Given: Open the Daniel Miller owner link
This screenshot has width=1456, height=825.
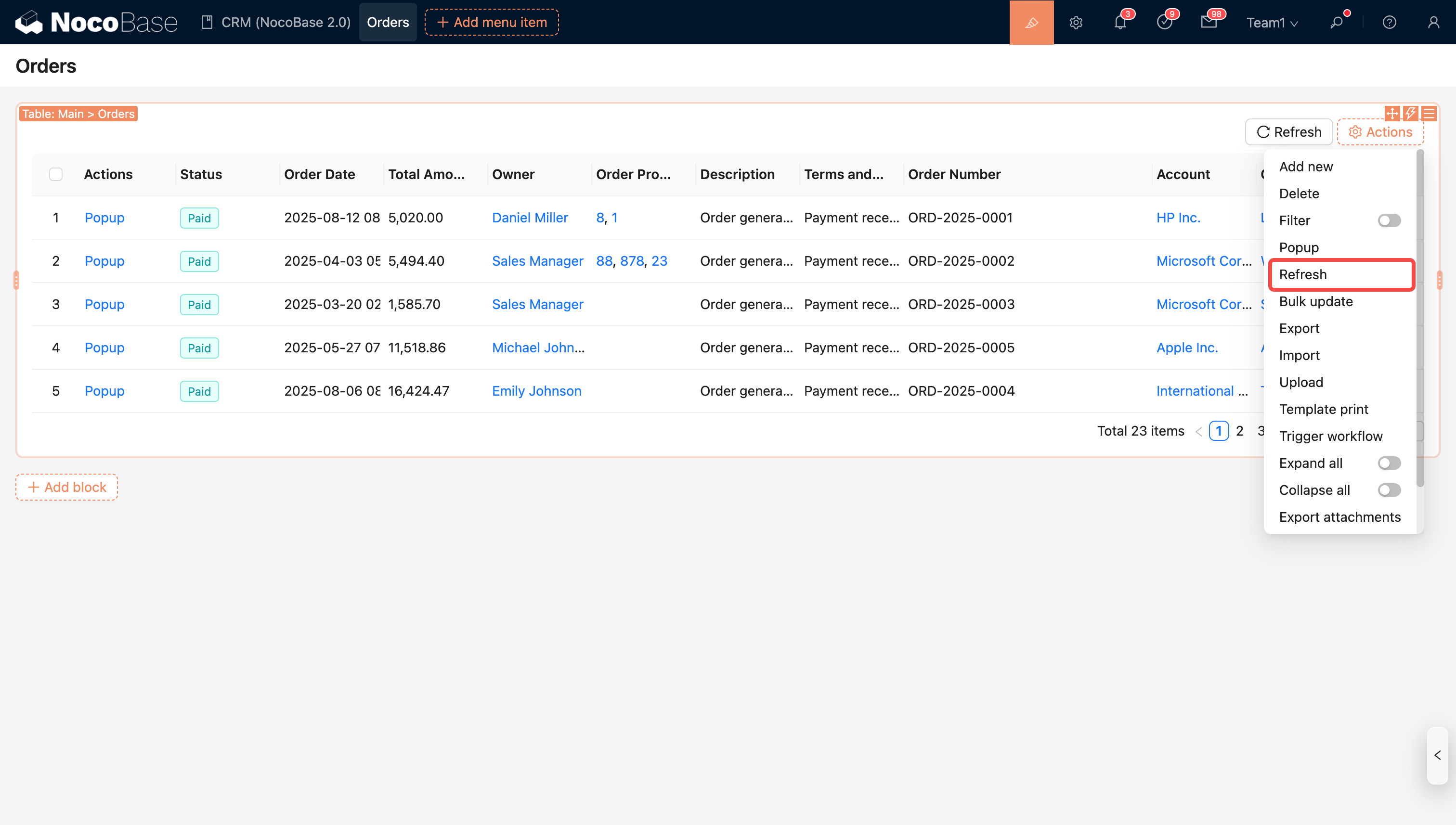Looking at the screenshot, I should pyautogui.click(x=529, y=218).
